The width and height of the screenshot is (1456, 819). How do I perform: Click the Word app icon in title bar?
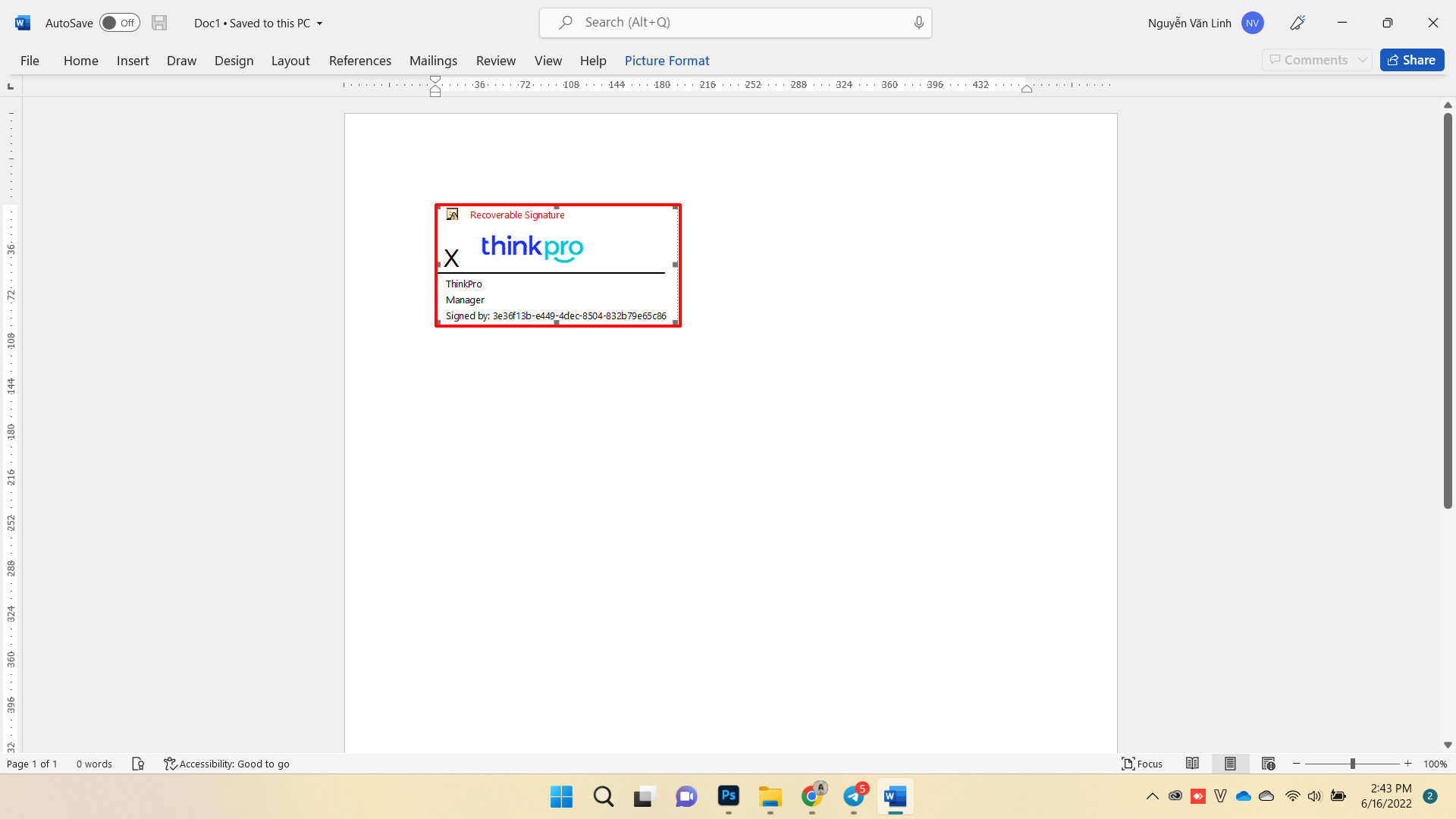click(23, 23)
